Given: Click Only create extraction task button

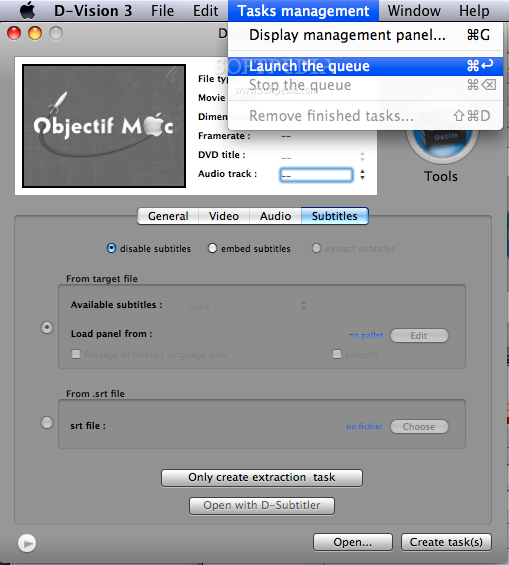Looking at the screenshot, I should click(x=262, y=478).
